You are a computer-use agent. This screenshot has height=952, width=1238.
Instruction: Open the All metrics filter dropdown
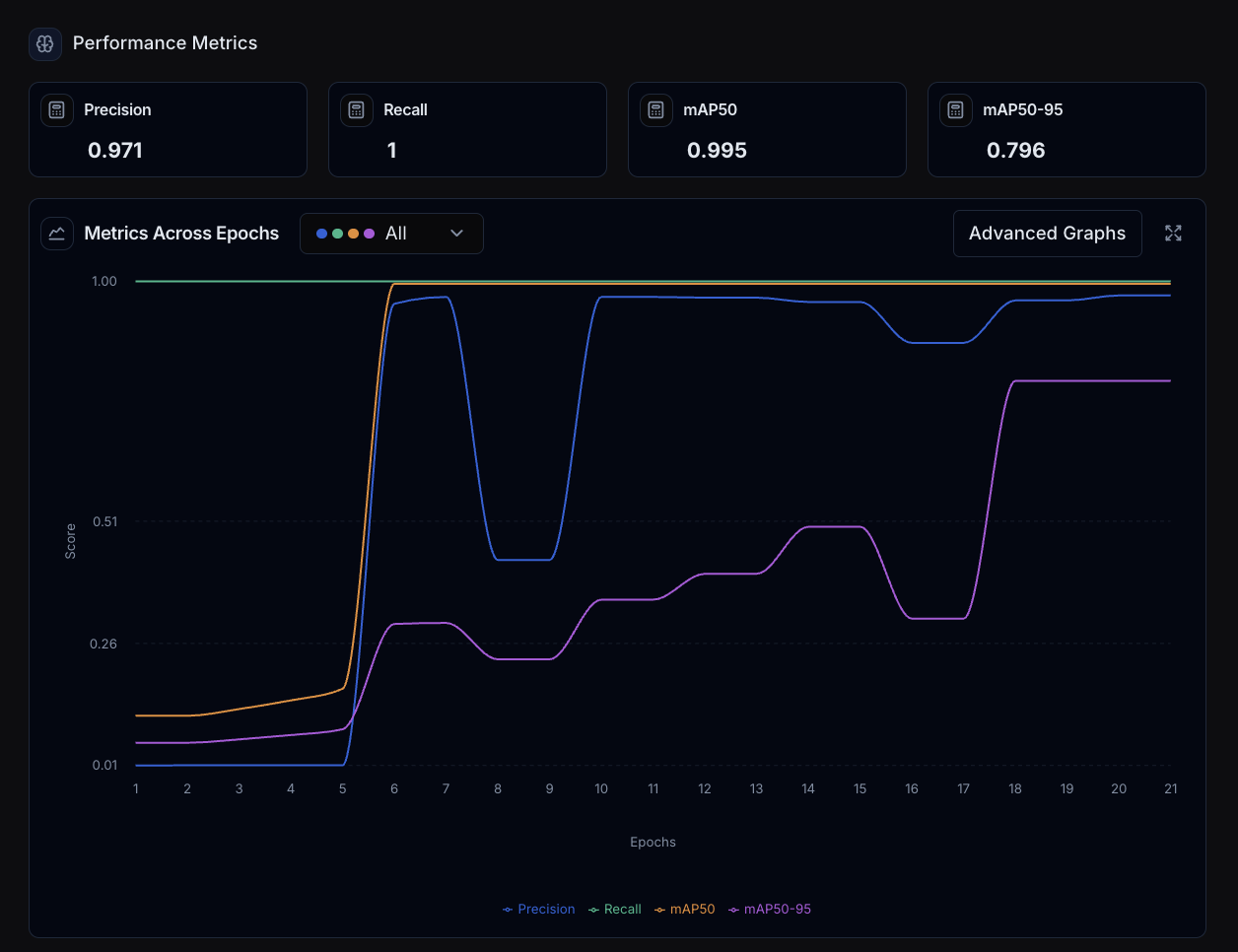tap(391, 234)
